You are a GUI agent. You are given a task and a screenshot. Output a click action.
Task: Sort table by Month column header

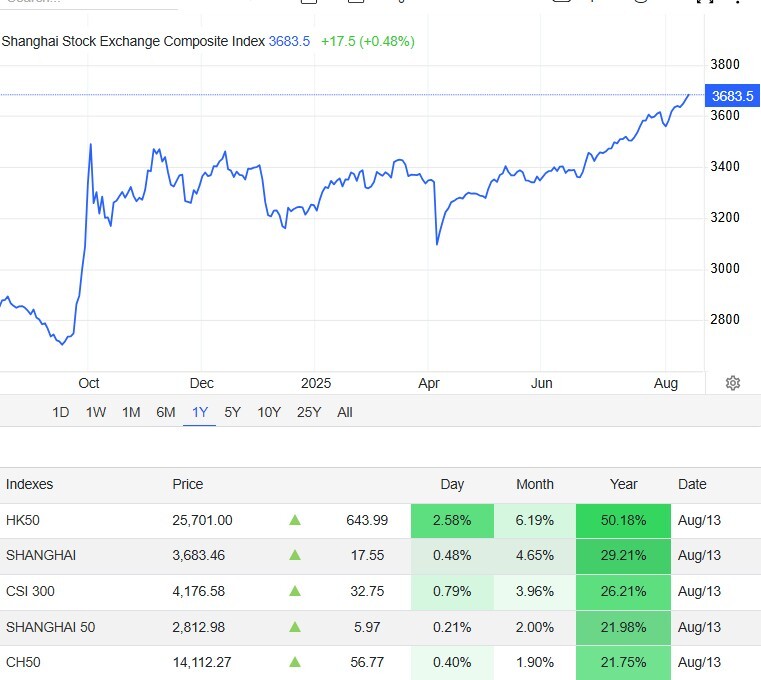pos(535,484)
